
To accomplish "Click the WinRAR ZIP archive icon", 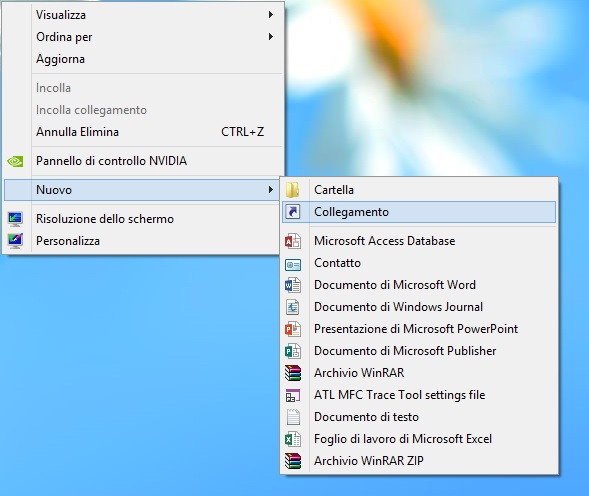I will 293,461.
